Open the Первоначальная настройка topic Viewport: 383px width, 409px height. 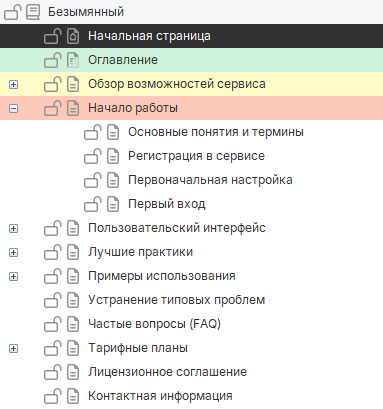point(210,180)
